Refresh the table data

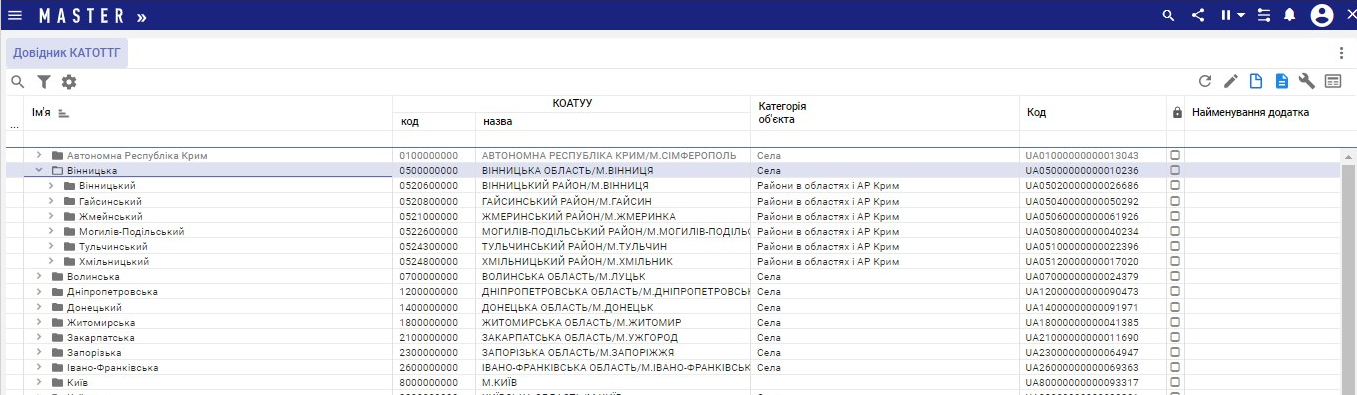1205,82
